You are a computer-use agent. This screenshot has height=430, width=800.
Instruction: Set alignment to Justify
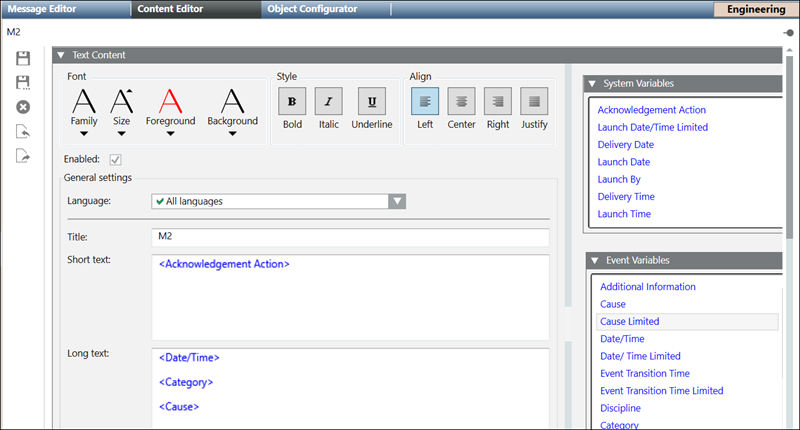click(x=535, y=101)
